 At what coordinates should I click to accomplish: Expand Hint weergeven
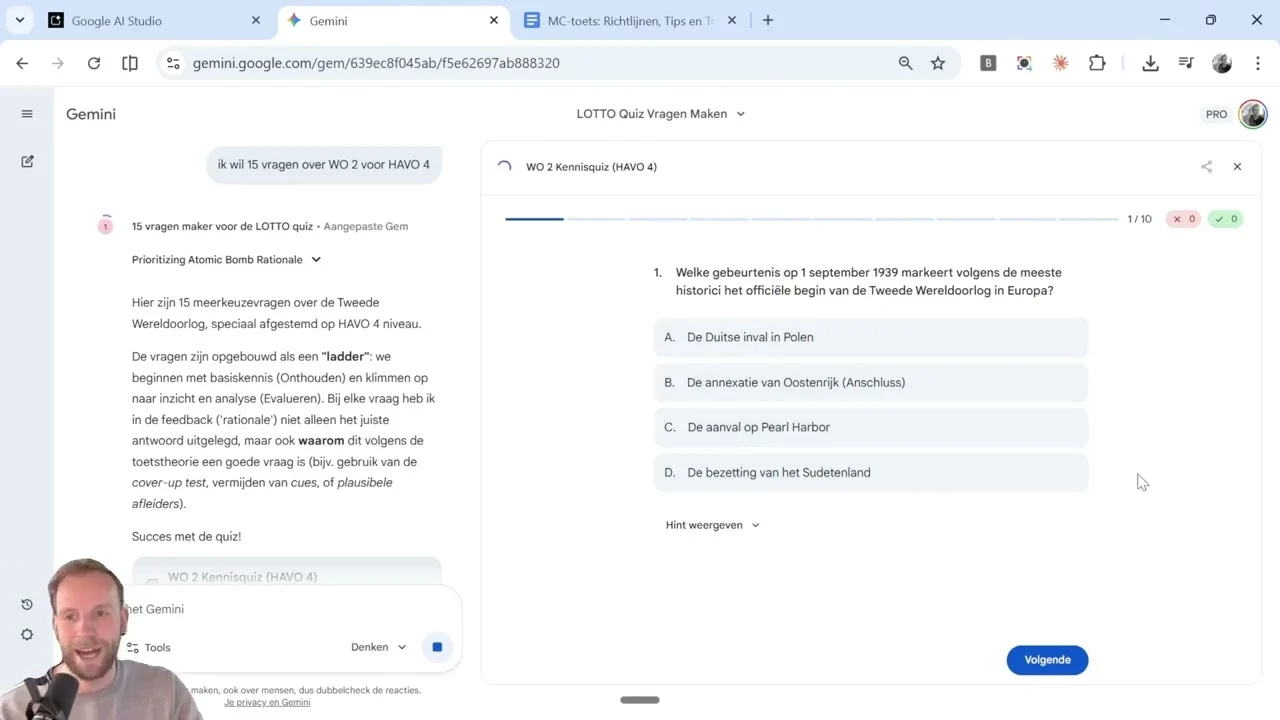(x=712, y=525)
